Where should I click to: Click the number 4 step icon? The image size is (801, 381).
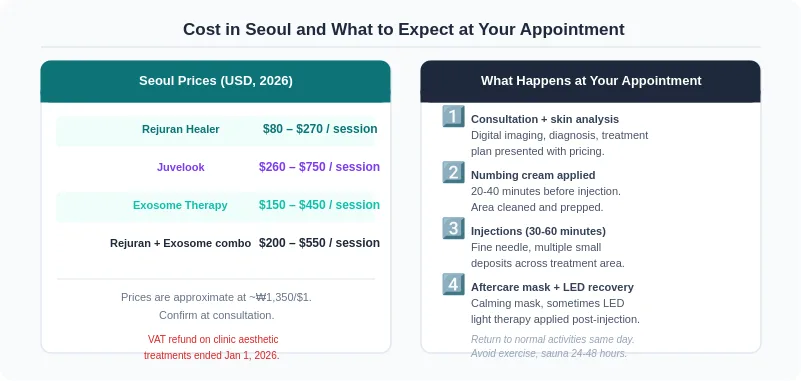[453, 284]
